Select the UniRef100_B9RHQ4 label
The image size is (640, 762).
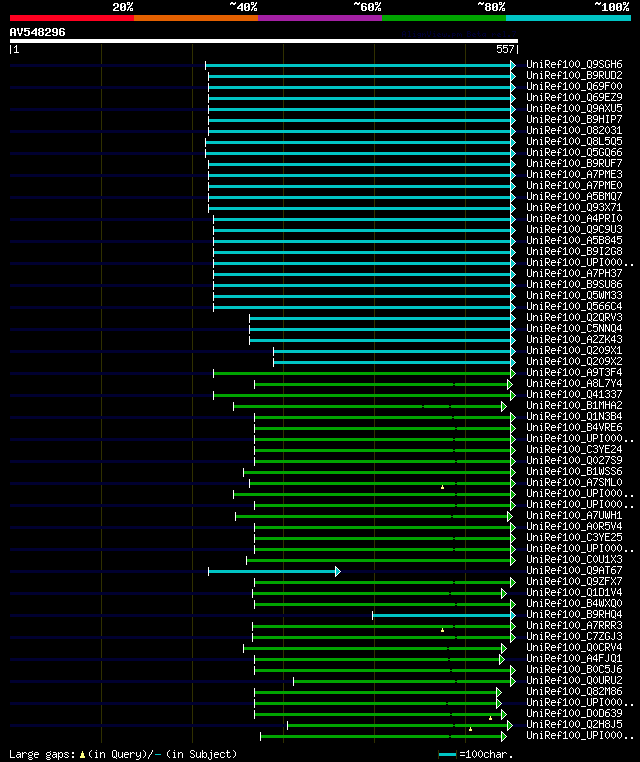pos(574,614)
